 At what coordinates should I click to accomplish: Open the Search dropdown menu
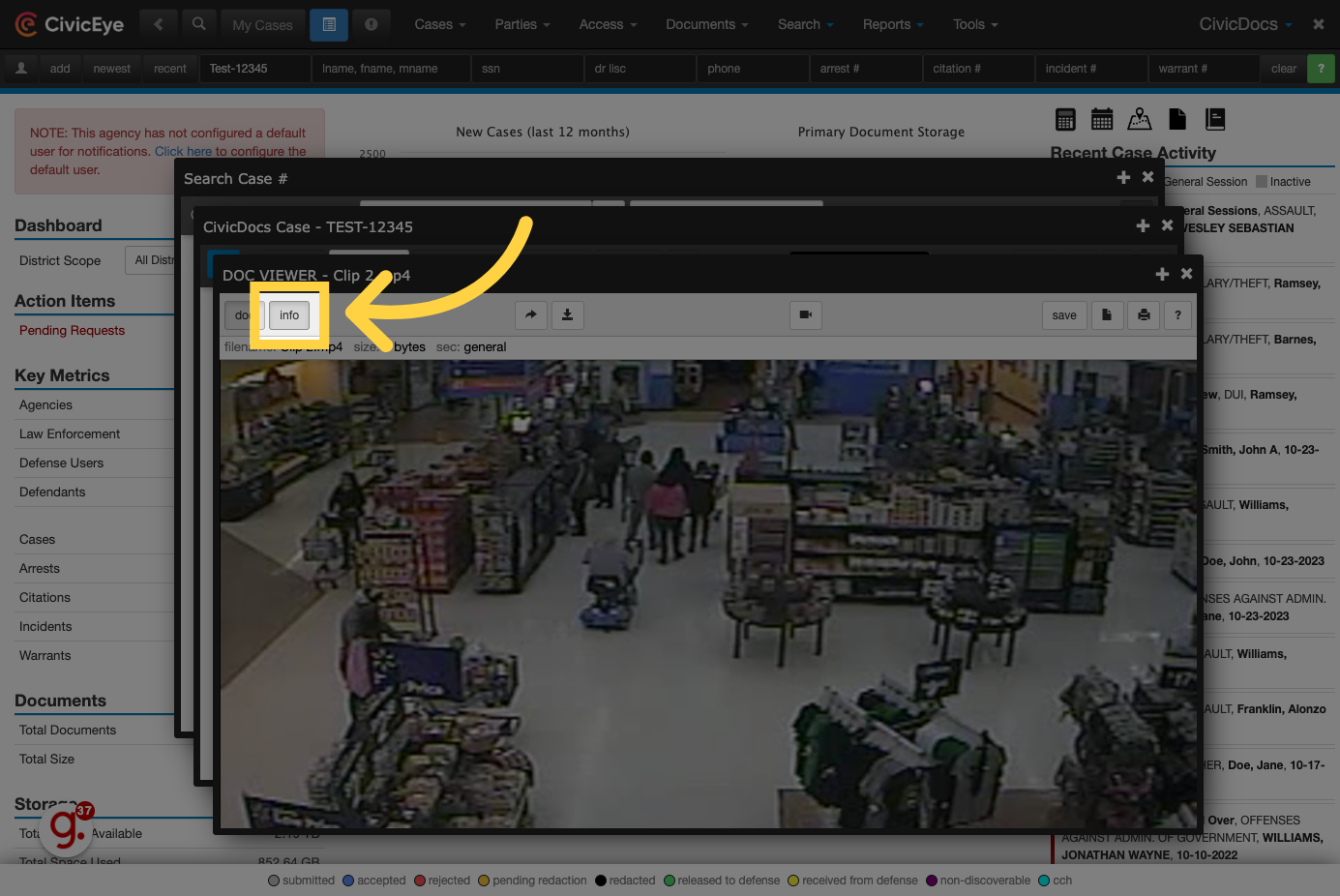pyautogui.click(x=806, y=24)
